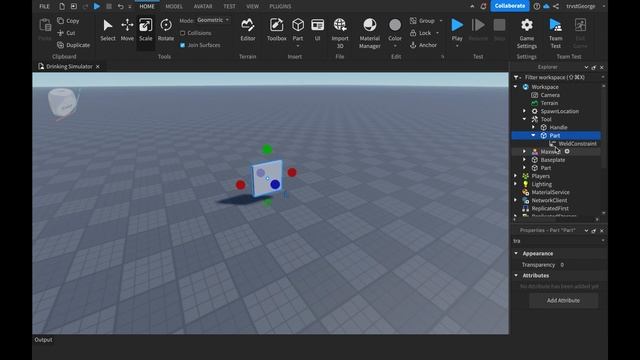Expand the Handle node
Screen dimensions: 640x360
[533, 127]
